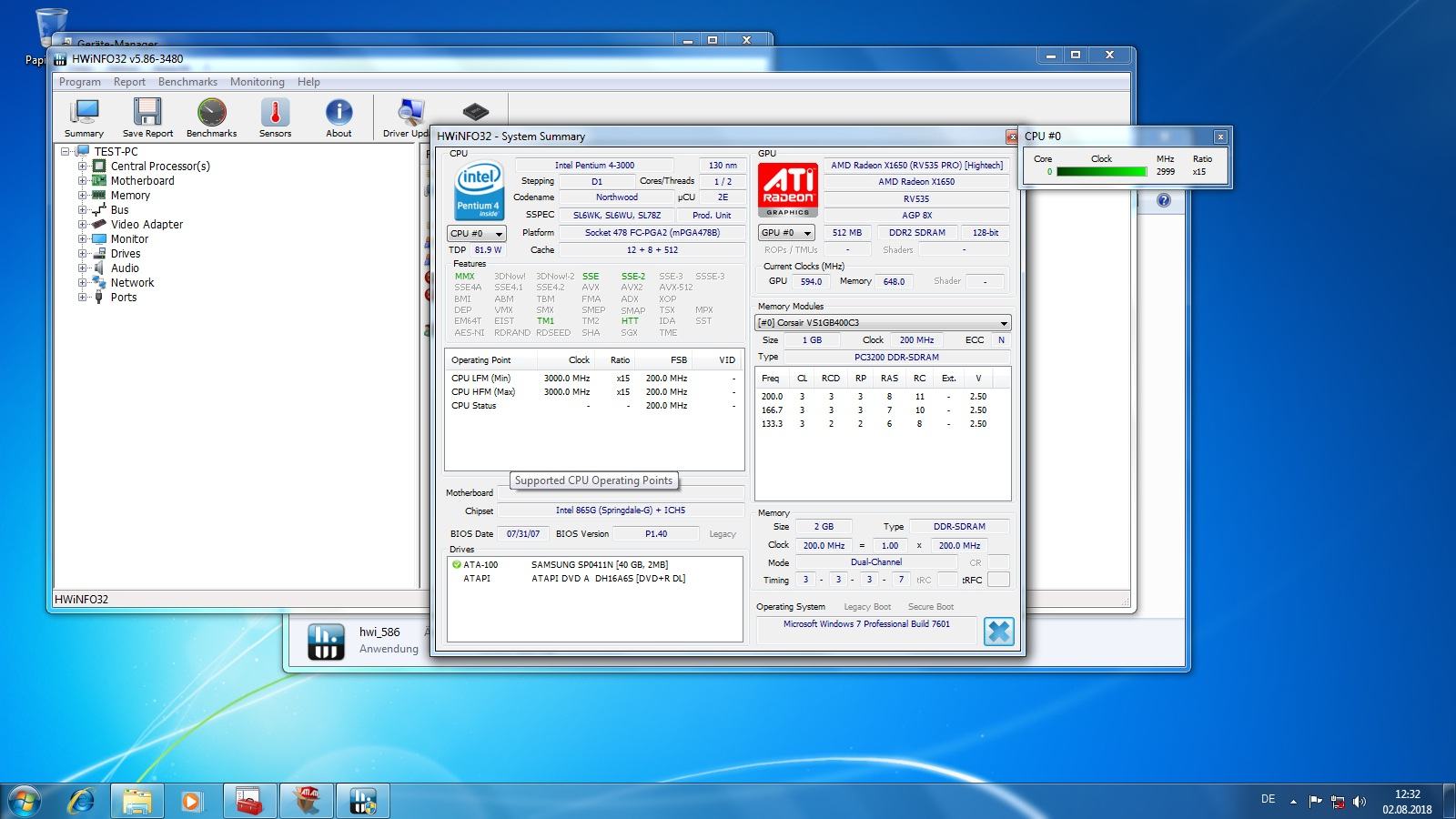This screenshot has height=819, width=1456.
Task: Click the DE language indicator
Action: click(x=1268, y=799)
